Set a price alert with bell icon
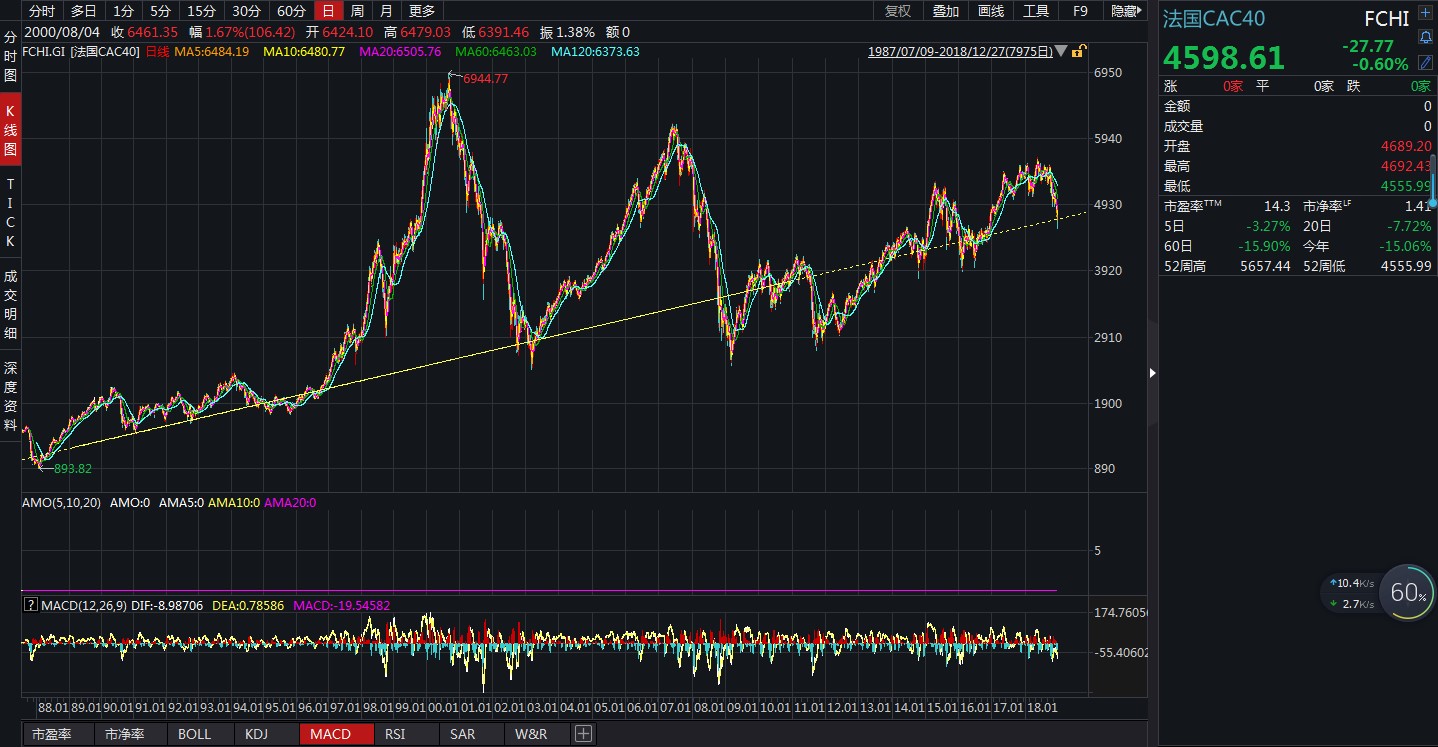Screen dimensions: 1438x747 pos(1425,38)
